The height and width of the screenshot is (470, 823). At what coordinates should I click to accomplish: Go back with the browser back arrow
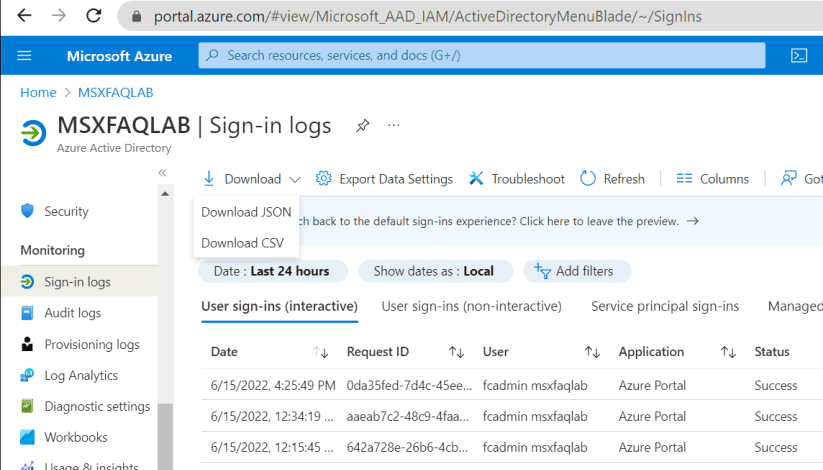(x=24, y=16)
